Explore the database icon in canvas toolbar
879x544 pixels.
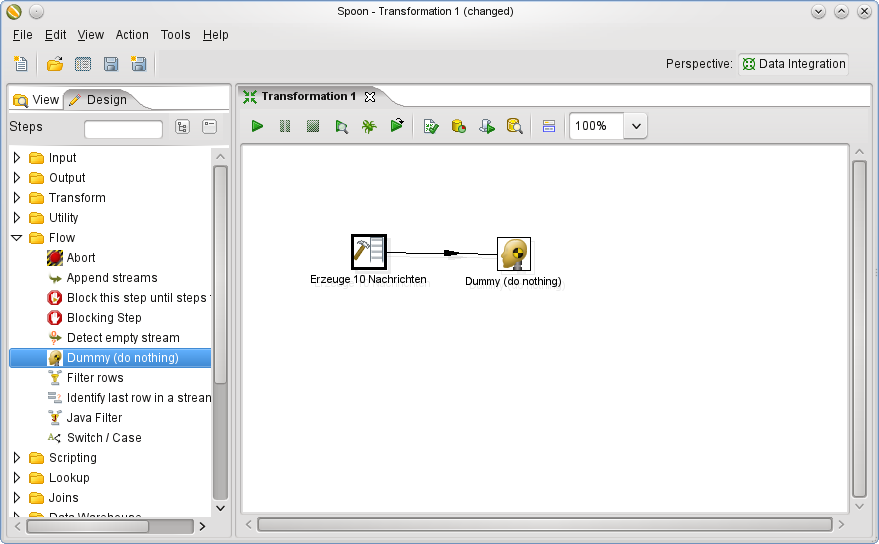point(515,126)
